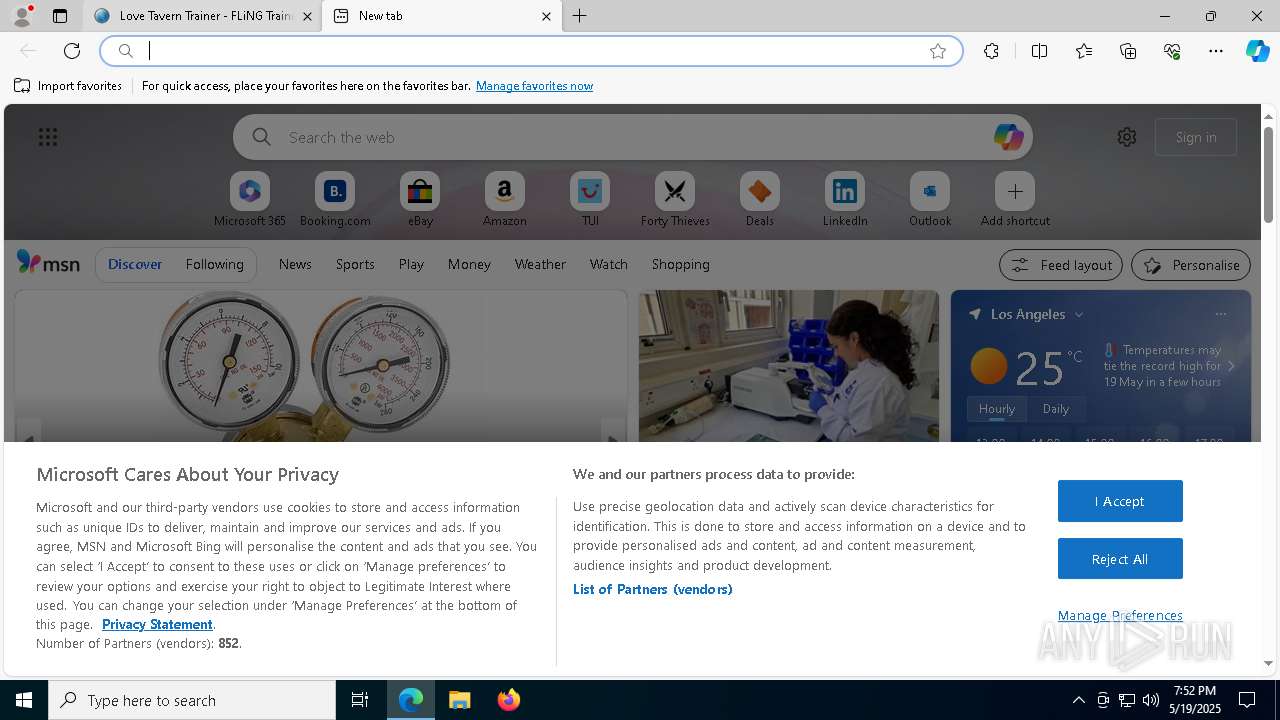This screenshot has height=720, width=1280.
Task: Open Collections icon
Action: point(1128,51)
